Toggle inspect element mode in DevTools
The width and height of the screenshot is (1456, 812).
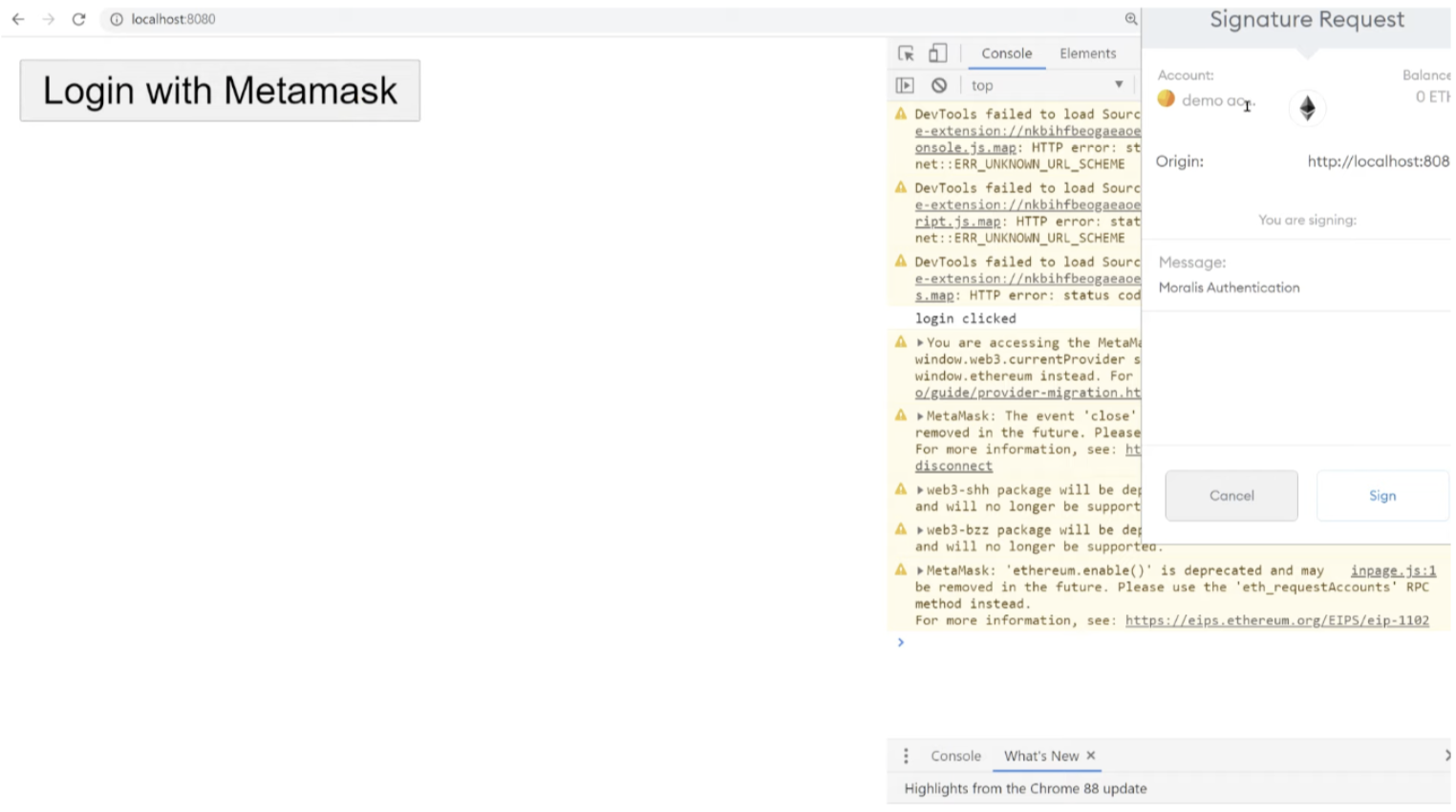tap(905, 53)
